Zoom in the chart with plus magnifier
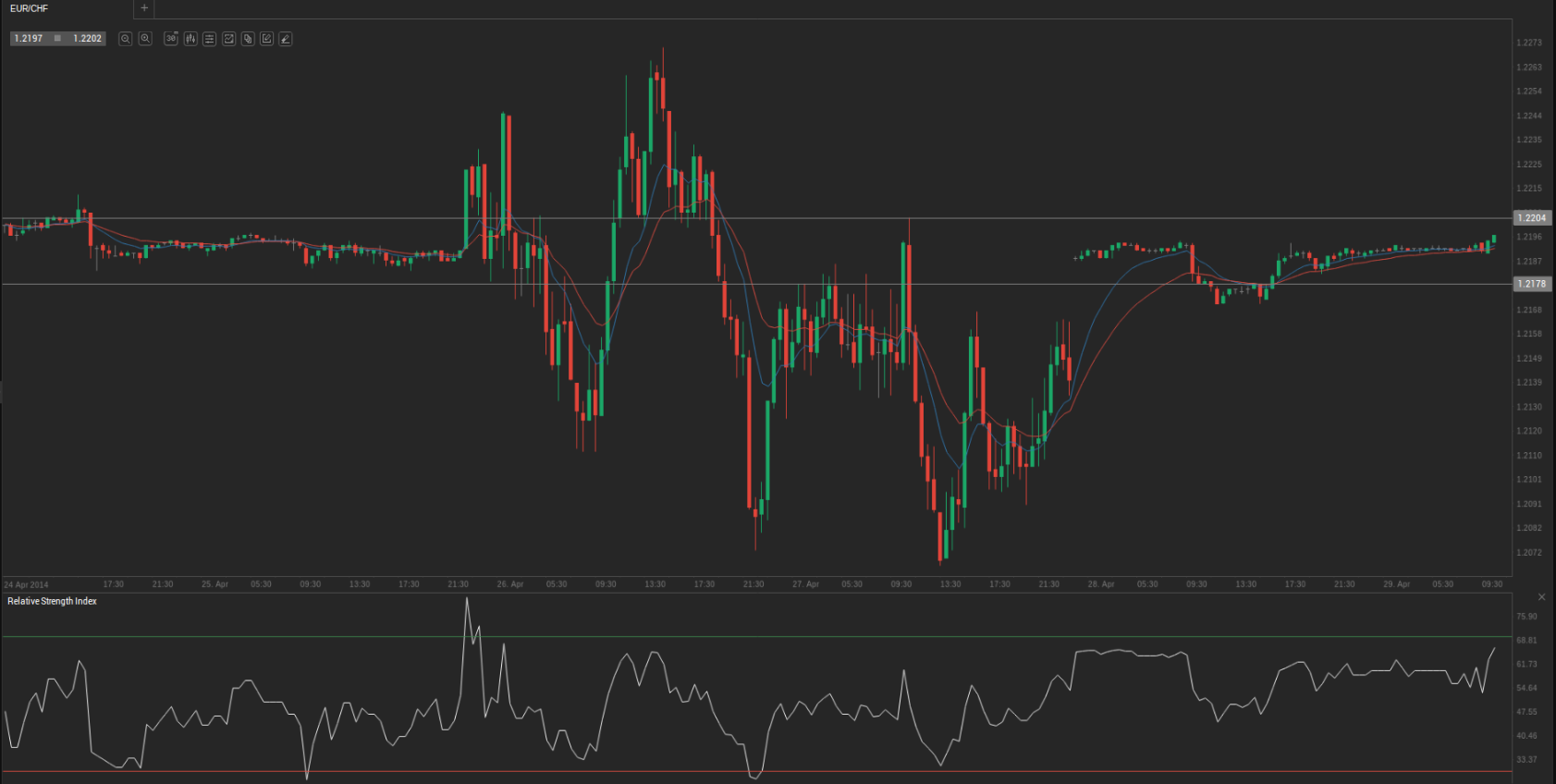The image size is (1556, 784). [x=145, y=39]
